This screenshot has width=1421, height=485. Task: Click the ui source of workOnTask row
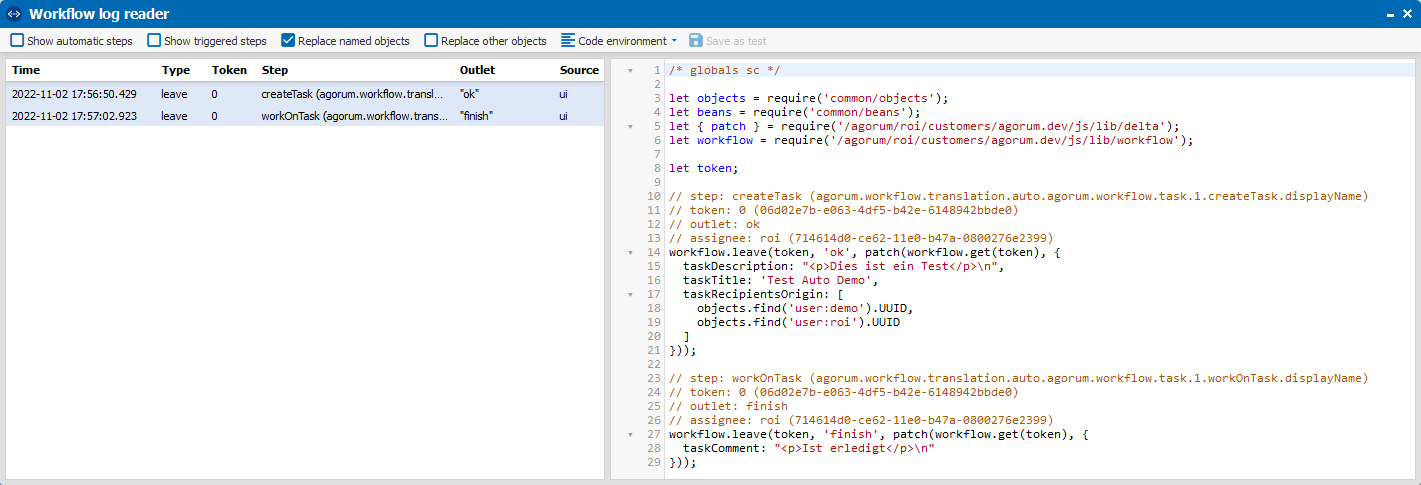[x=564, y=117]
